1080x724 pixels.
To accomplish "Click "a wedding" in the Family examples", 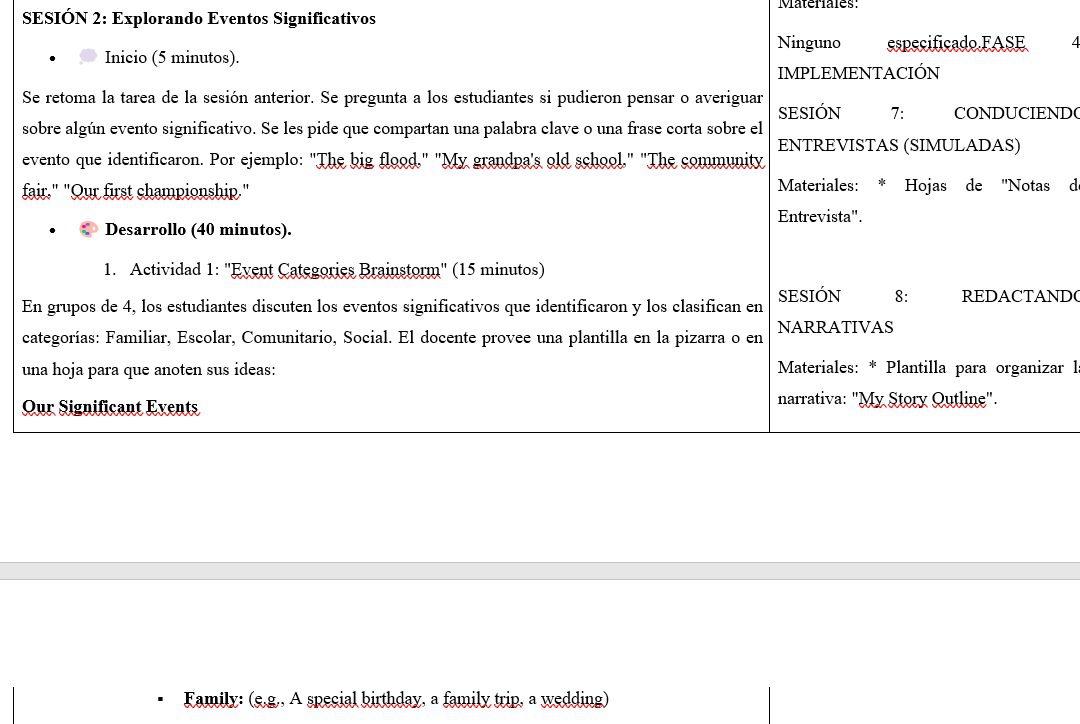I will (565, 699).
